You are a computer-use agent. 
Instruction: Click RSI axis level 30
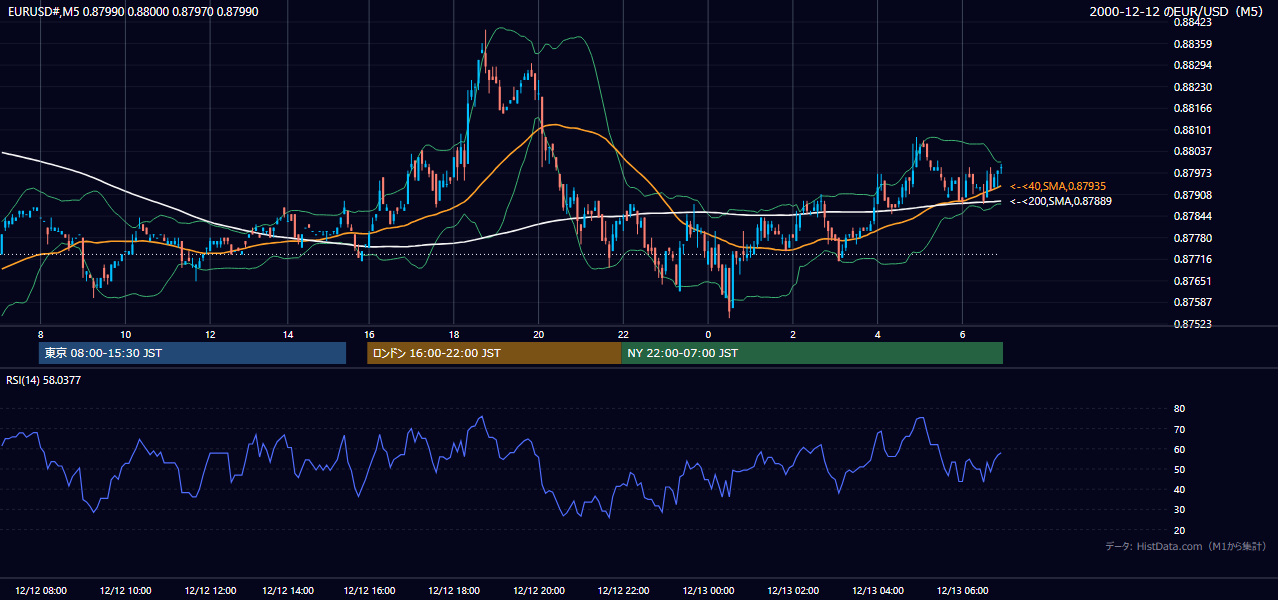(1179, 510)
